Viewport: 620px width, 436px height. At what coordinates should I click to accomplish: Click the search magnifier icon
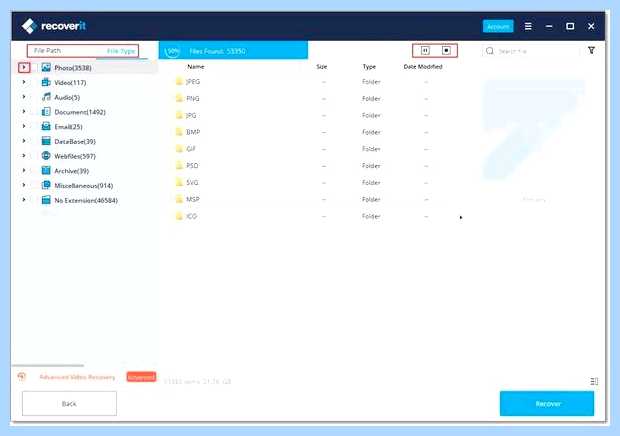pos(490,51)
